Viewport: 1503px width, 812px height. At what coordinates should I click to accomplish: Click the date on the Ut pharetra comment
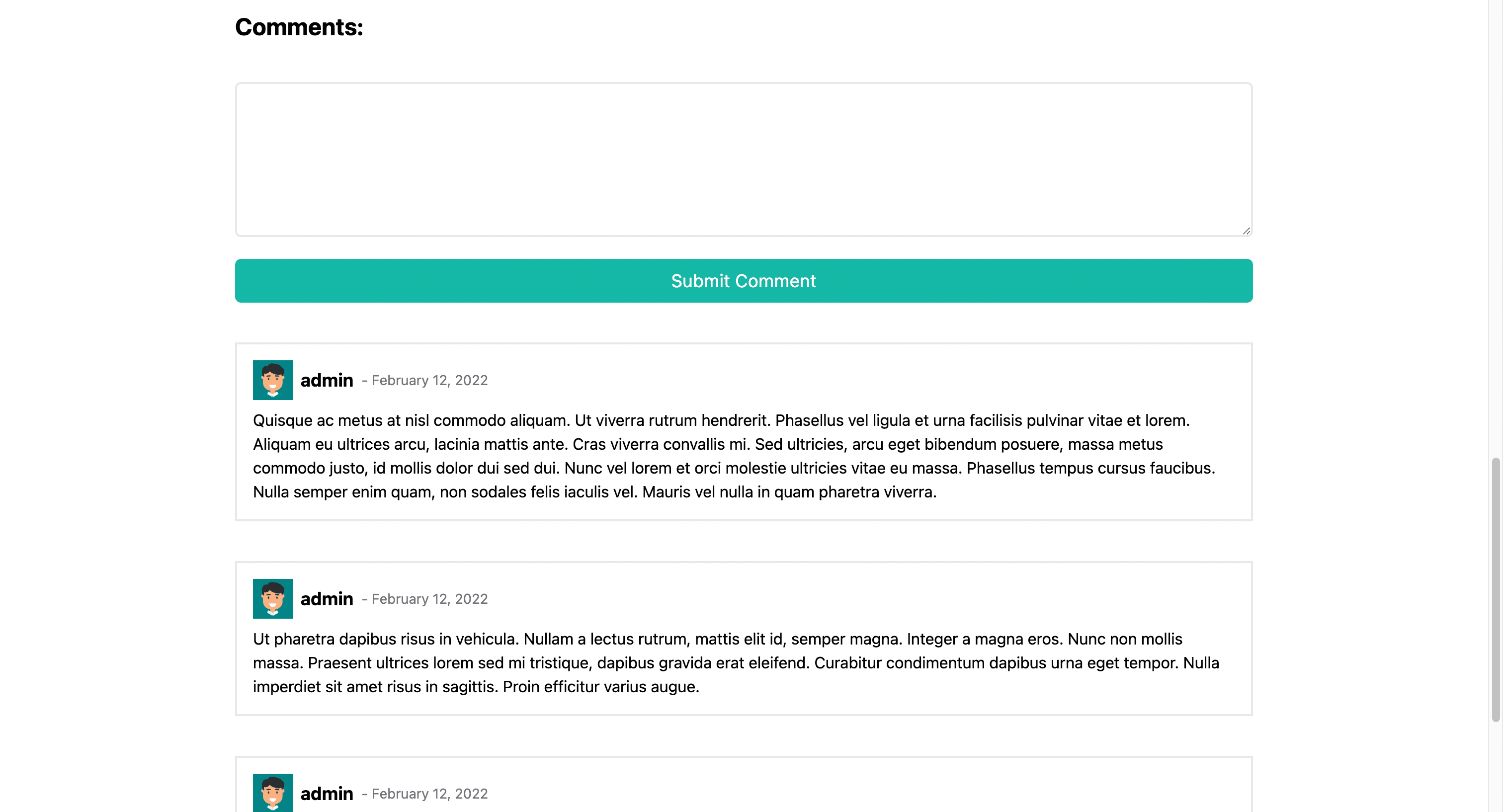click(x=429, y=599)
